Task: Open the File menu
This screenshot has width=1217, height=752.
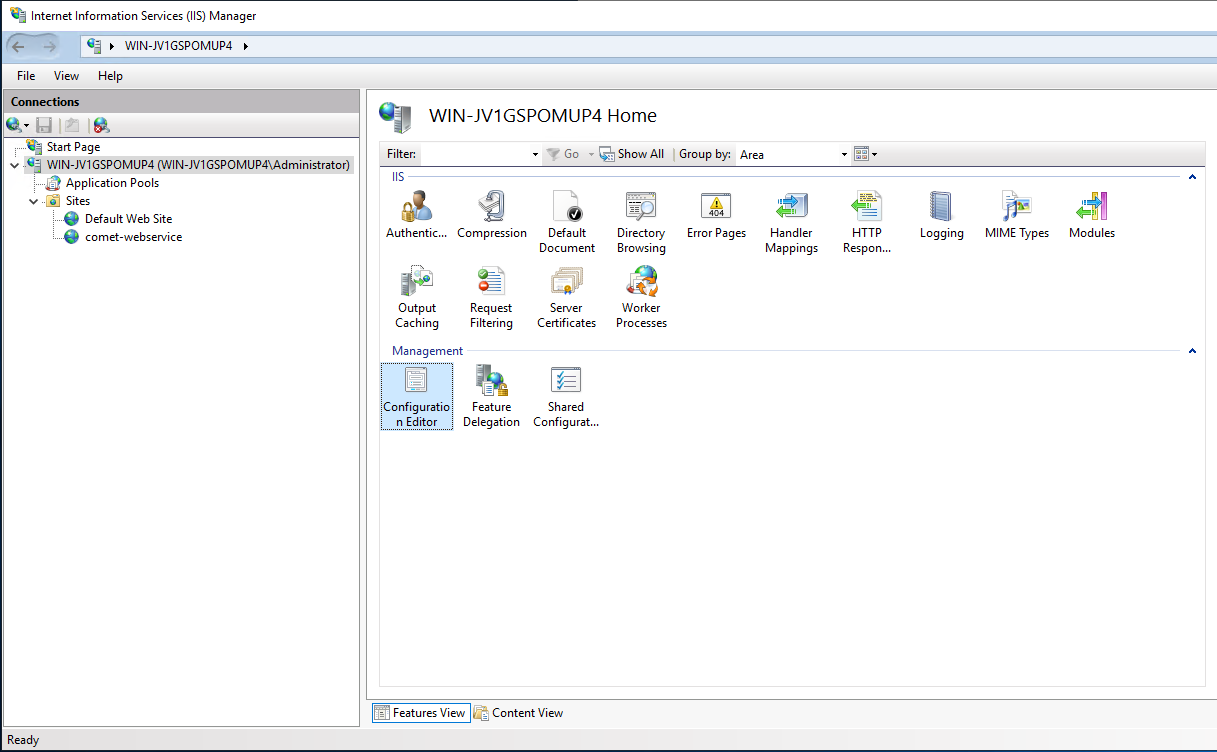Action: [26, 76]
